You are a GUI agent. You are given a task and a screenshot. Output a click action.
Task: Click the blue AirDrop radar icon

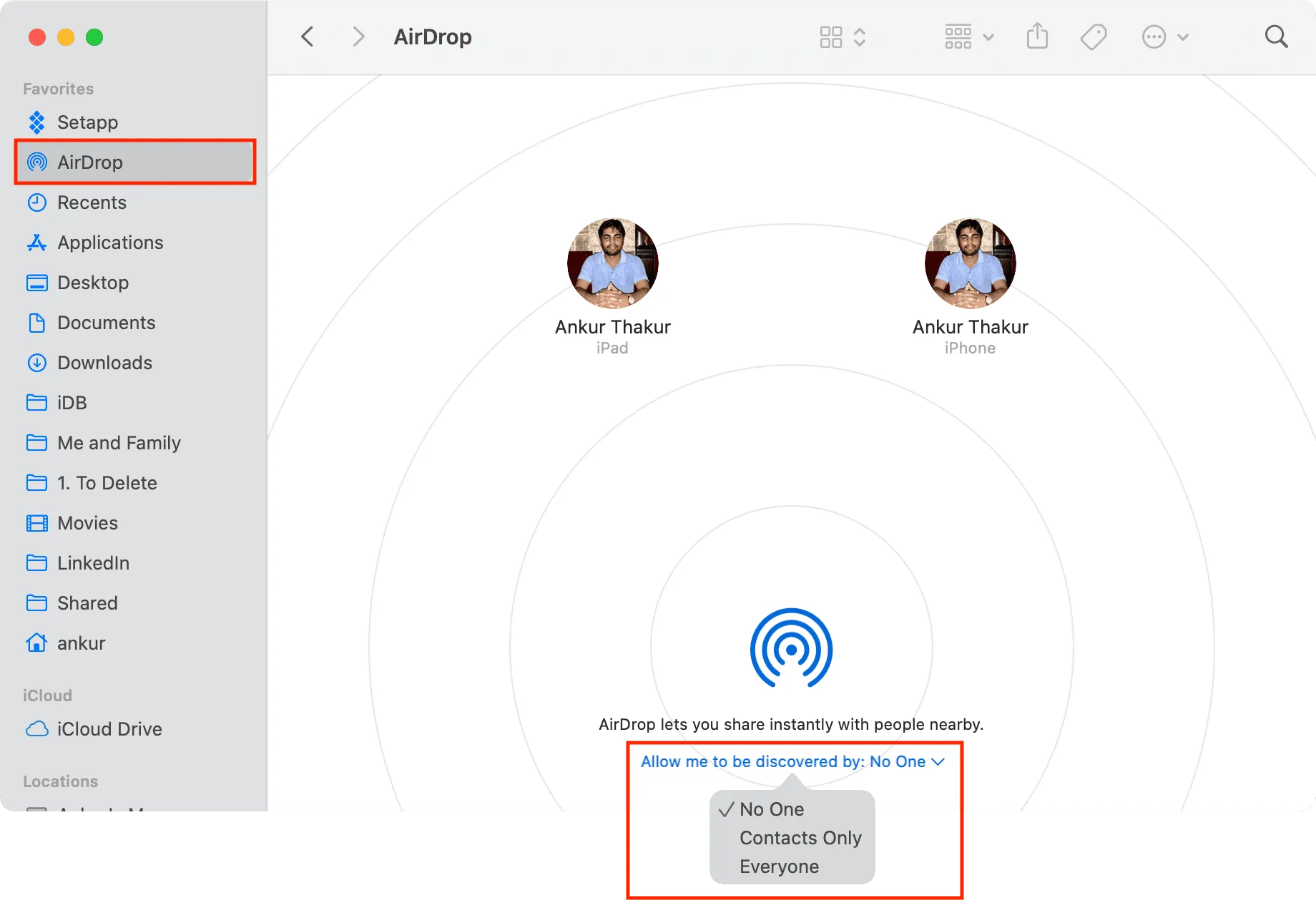[791, 648]
